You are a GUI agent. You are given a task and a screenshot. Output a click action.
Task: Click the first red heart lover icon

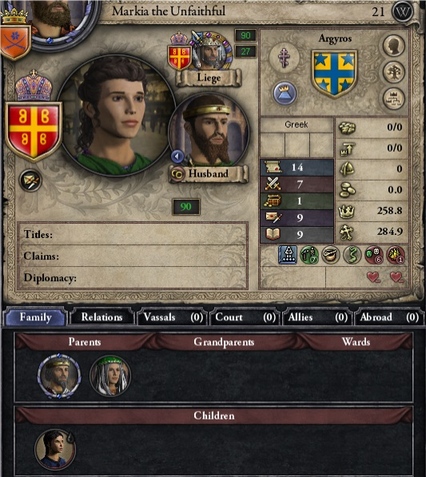[373, 277]
